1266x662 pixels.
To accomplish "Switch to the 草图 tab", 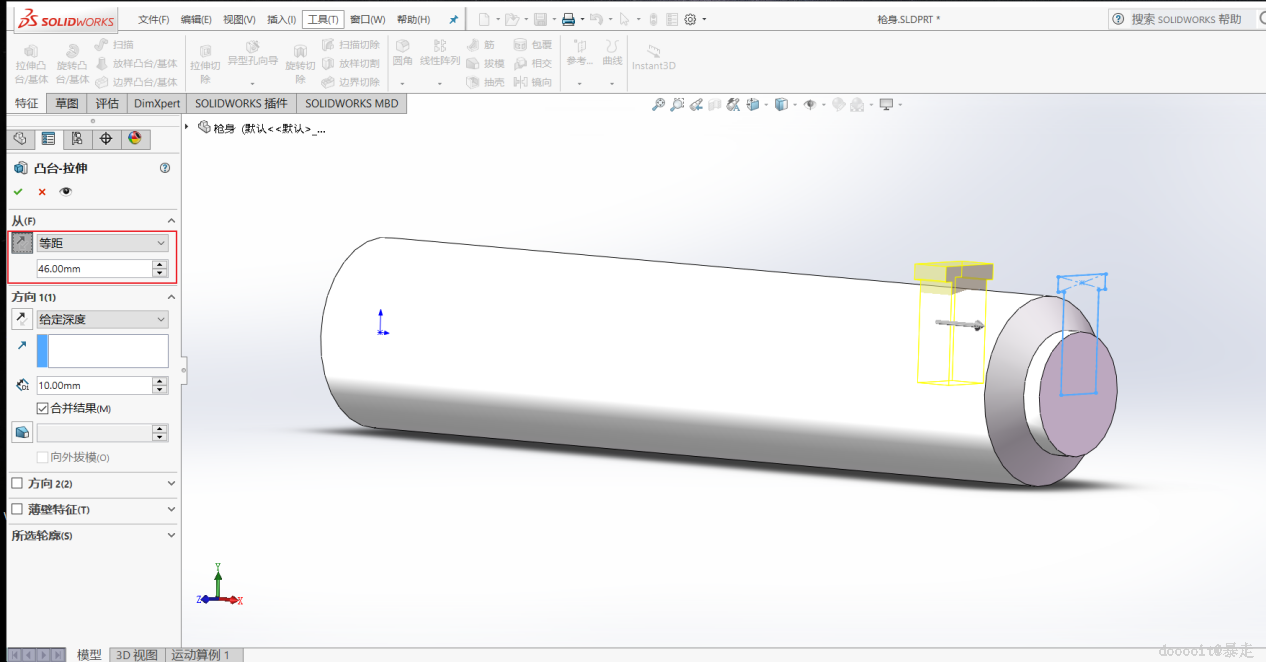I will tap(67, 103).
